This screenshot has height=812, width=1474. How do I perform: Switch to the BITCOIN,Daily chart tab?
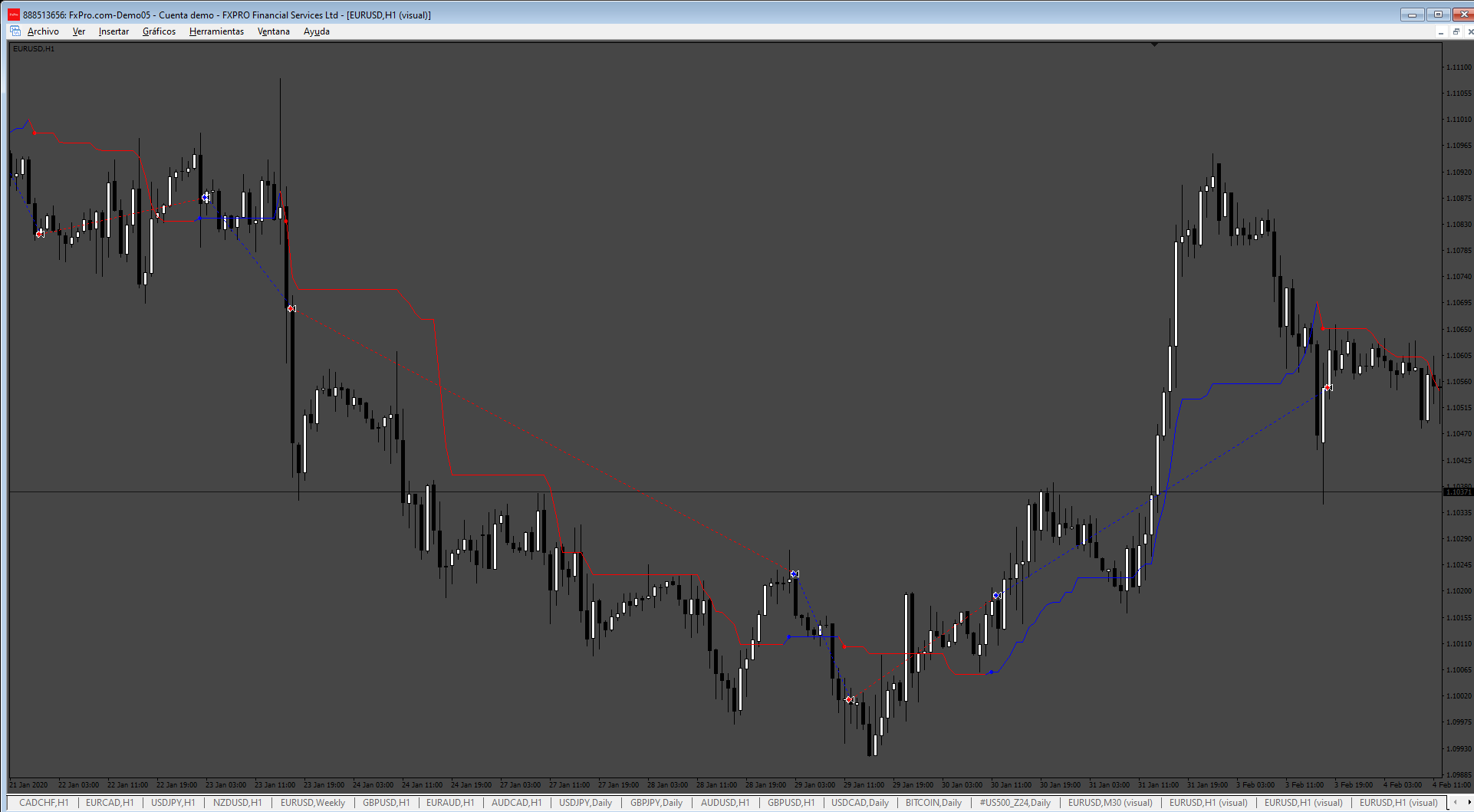click(933, 803)
